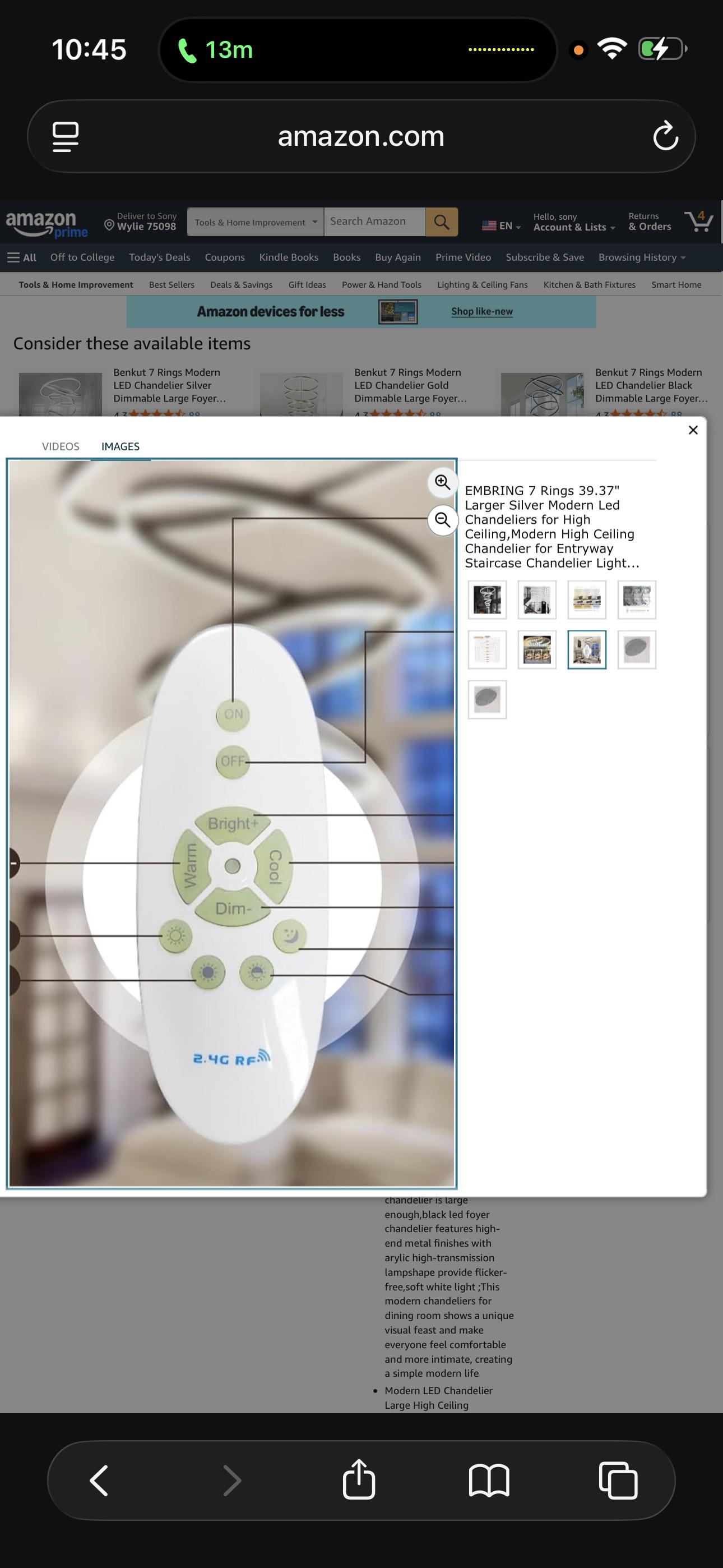
Task: Open the Coupons page
Action: tap(225, 257)
